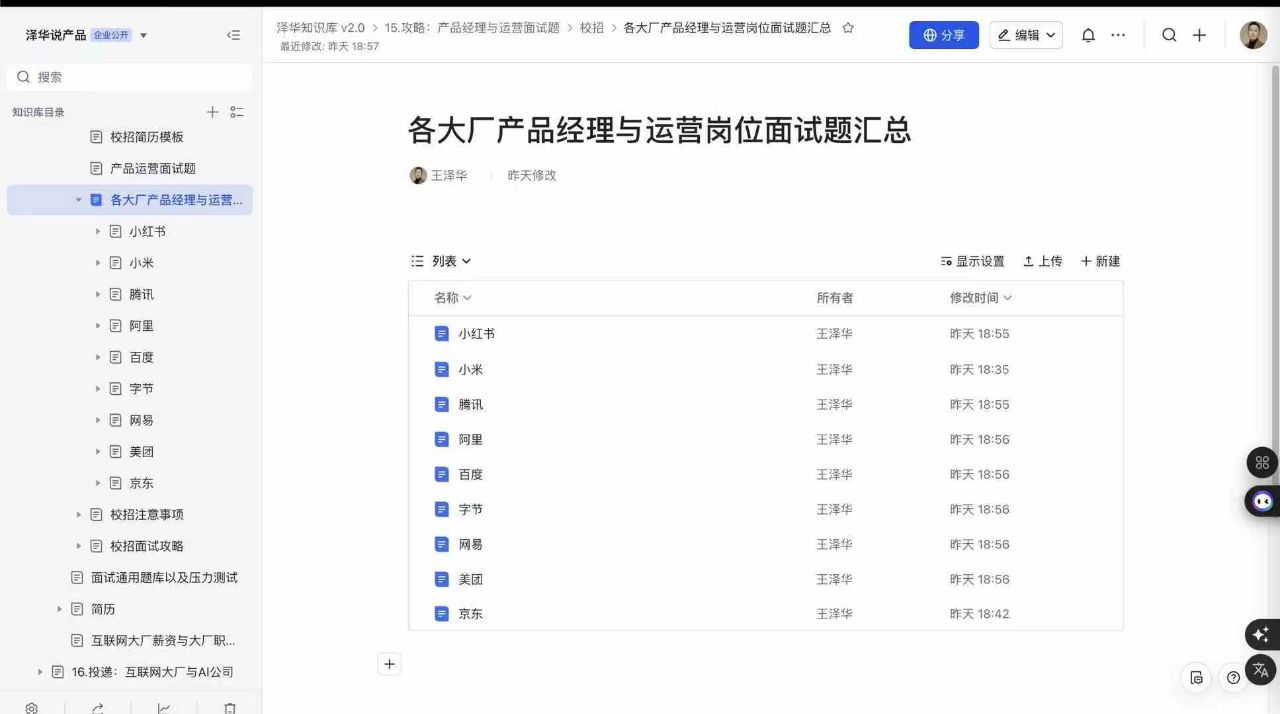Expand the 16.投递 tree node
The width and height of the screenshot is (1280, 714).
[40, 672]
